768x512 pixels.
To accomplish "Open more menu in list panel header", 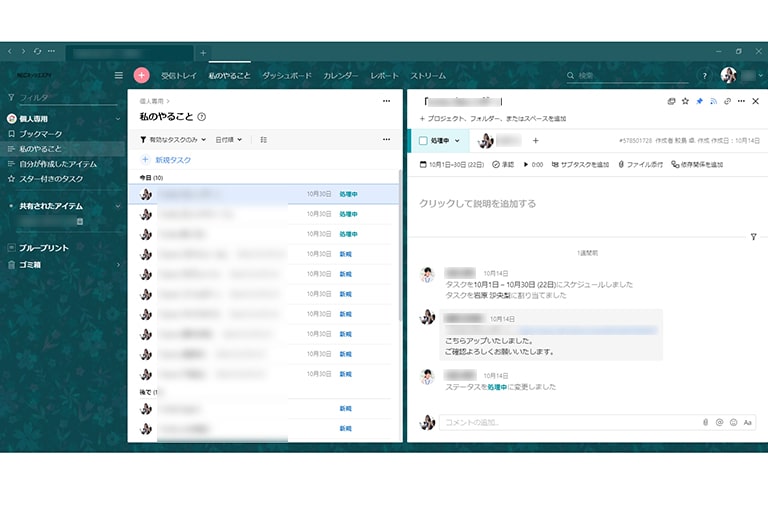I will pyautogui.click(x=386, y=101).
